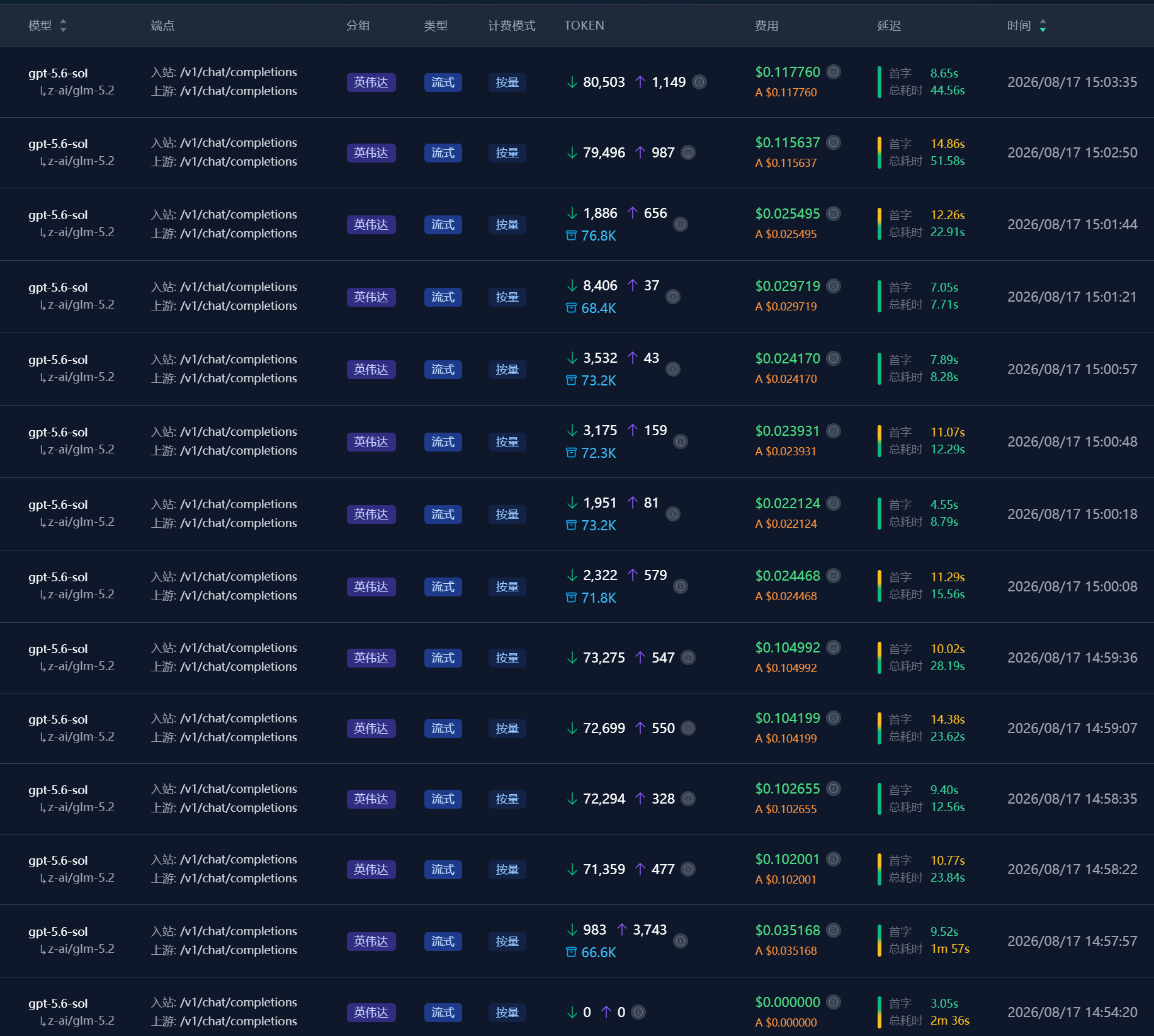The height and width of the screenshot is (1036, 1154).
Task: Click the orange cost A $0.117760
Action: coord(786,93)
